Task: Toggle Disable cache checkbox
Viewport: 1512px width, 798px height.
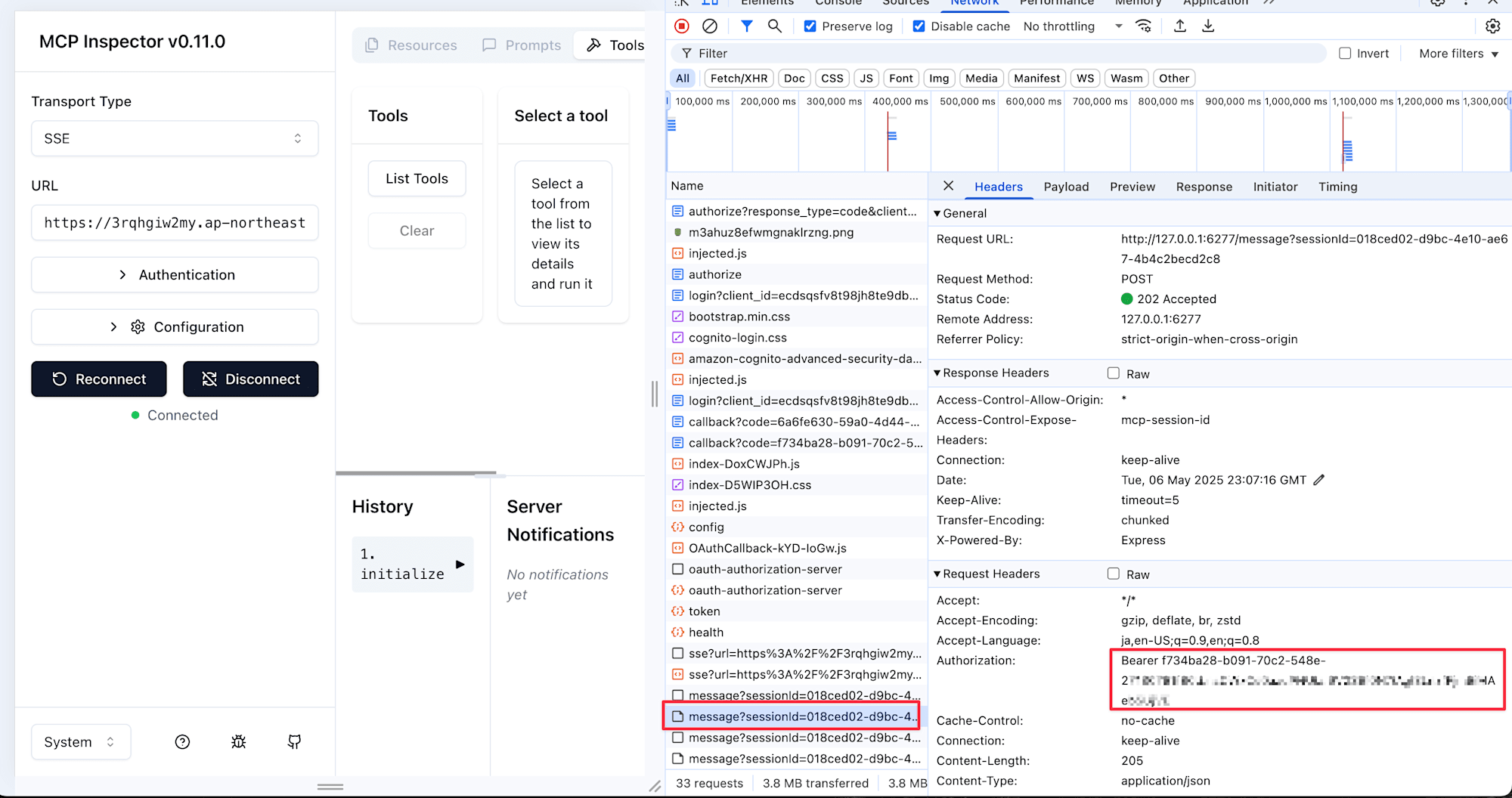Action: coord(919,26)
